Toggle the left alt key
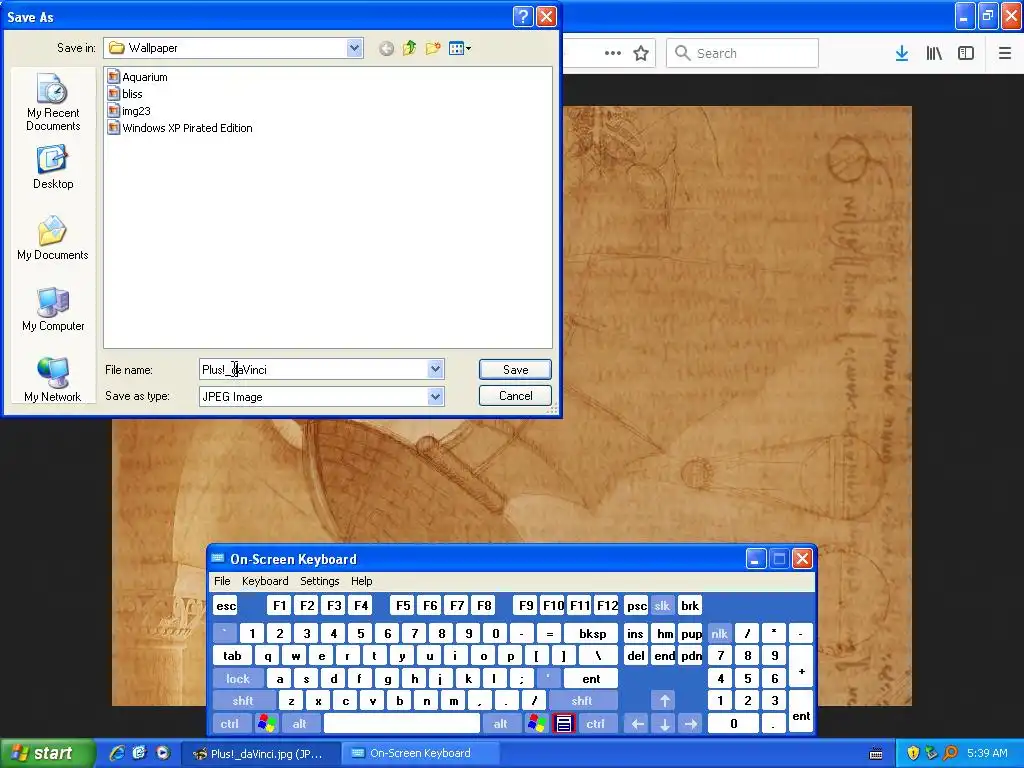The height and width of the screenshot is (768, 1024). click(x=300, y=724)
